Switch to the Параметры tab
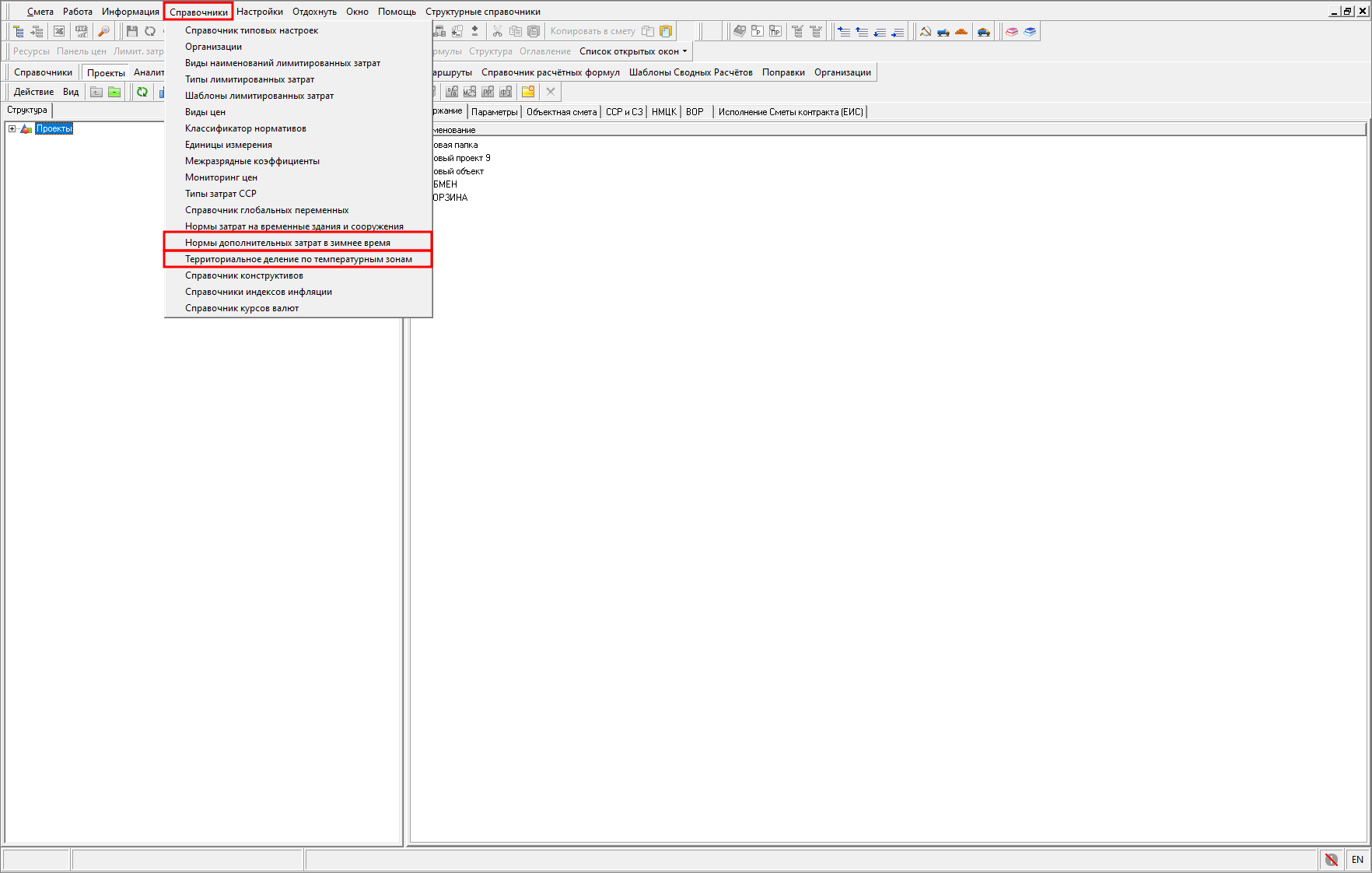The height and width of the screenshot is (873, 1372). pyautogui.click(x=494, y=112)
